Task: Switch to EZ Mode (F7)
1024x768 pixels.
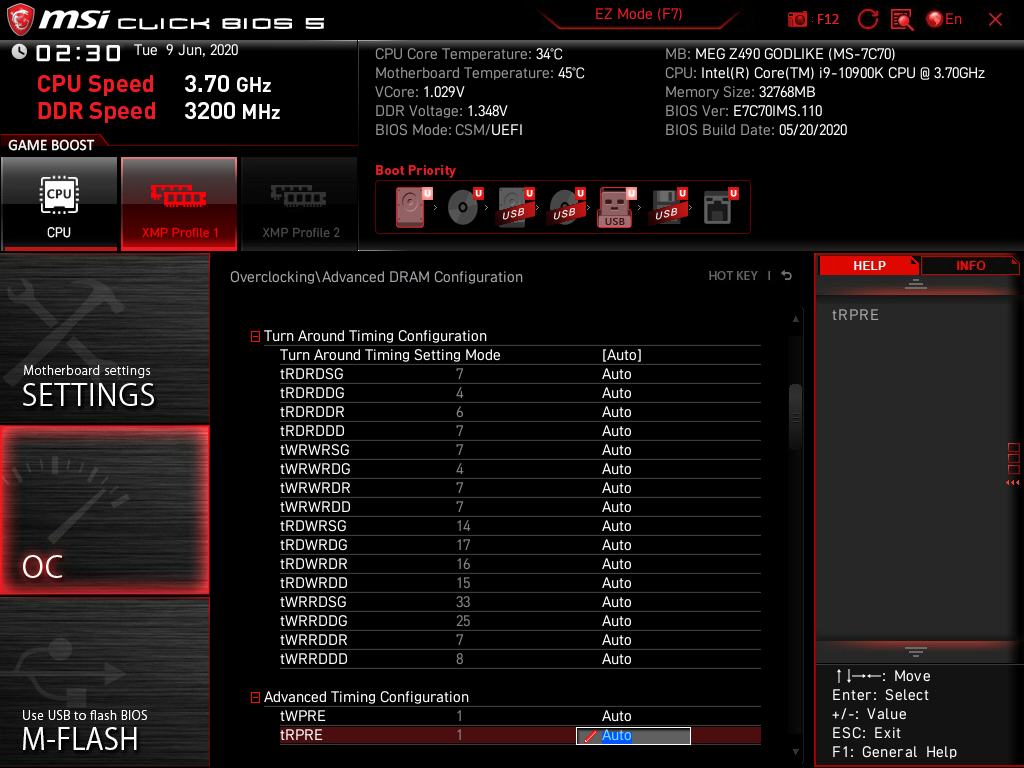Action: (638, 14)
